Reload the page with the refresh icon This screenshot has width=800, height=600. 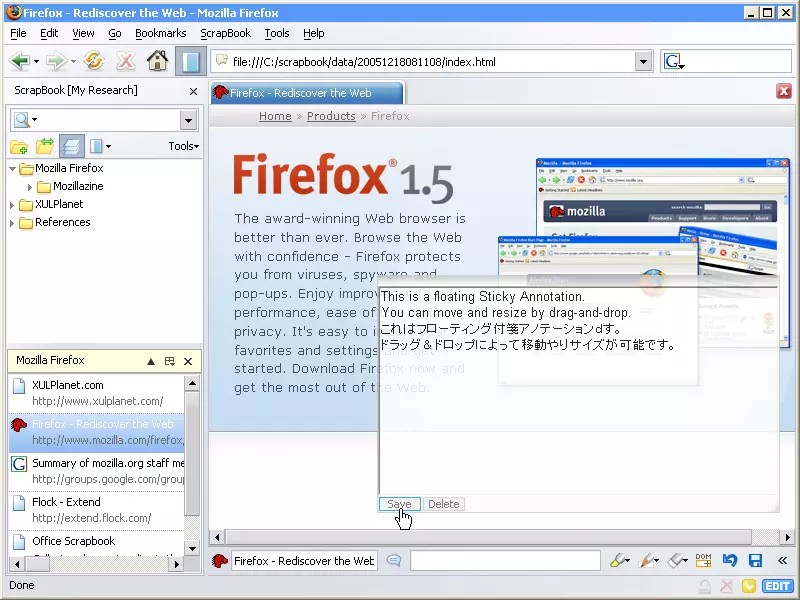pyautogui.click(x=94, y=61)
